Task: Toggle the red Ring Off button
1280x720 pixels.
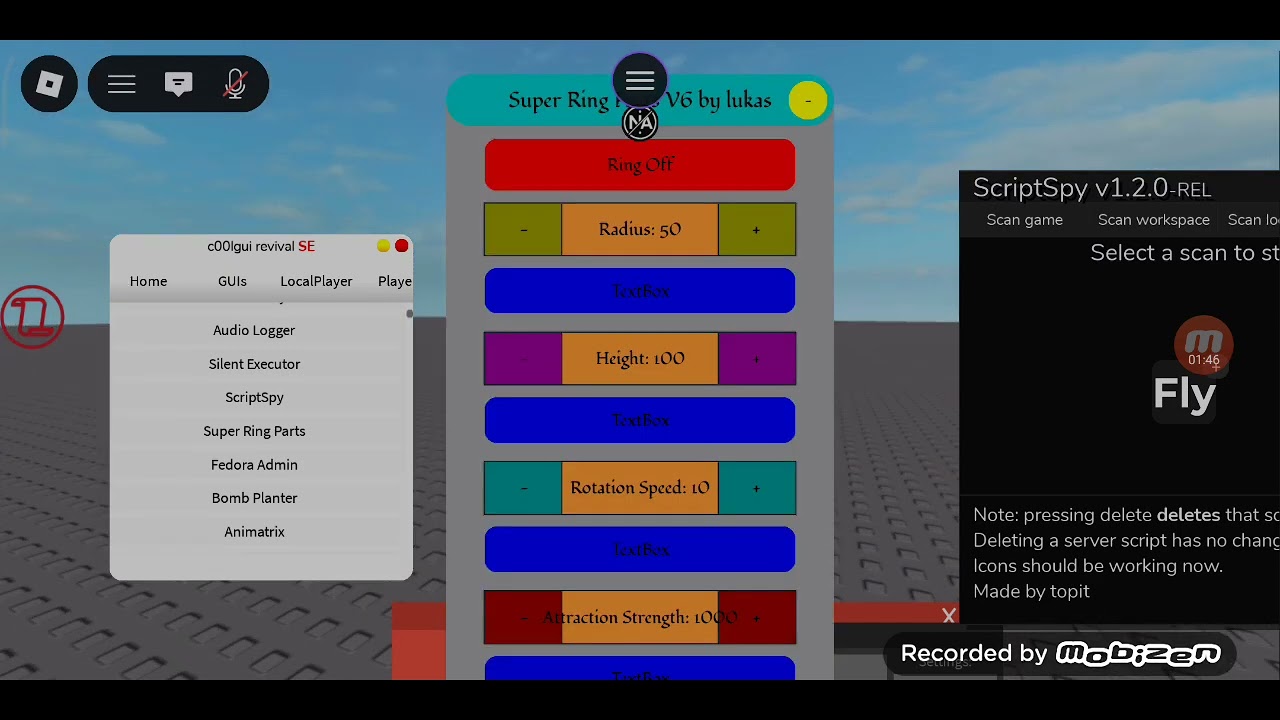Action: pyautogui.click(x=640, y=165)
